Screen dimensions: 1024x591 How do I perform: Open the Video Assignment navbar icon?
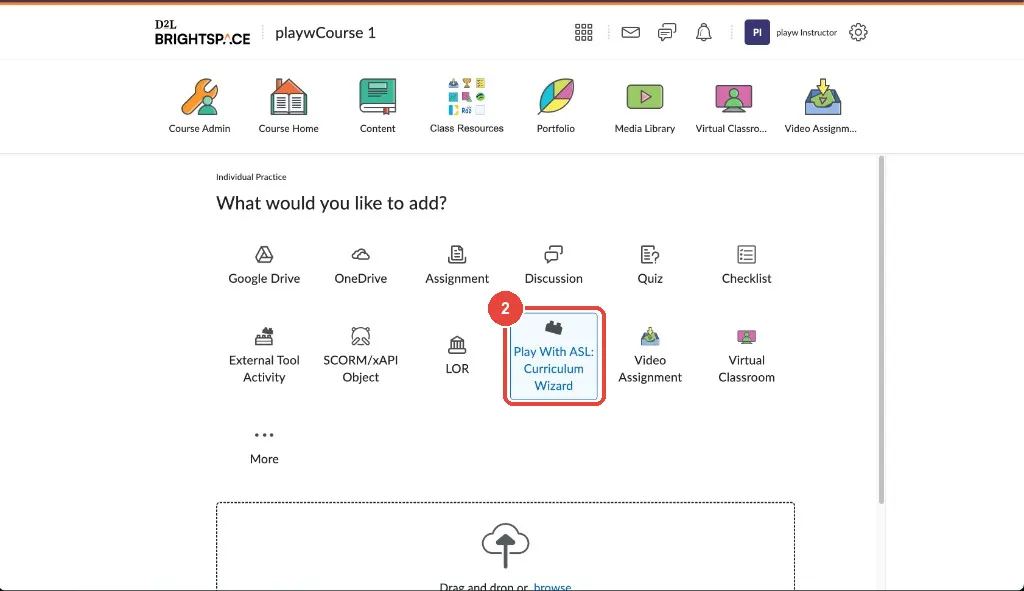[820, 106]
